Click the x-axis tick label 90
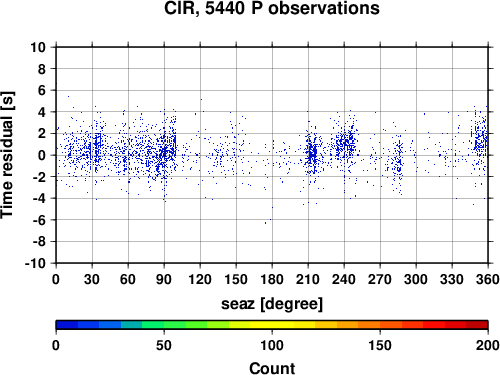500x375 pixels. click(164, 279)
